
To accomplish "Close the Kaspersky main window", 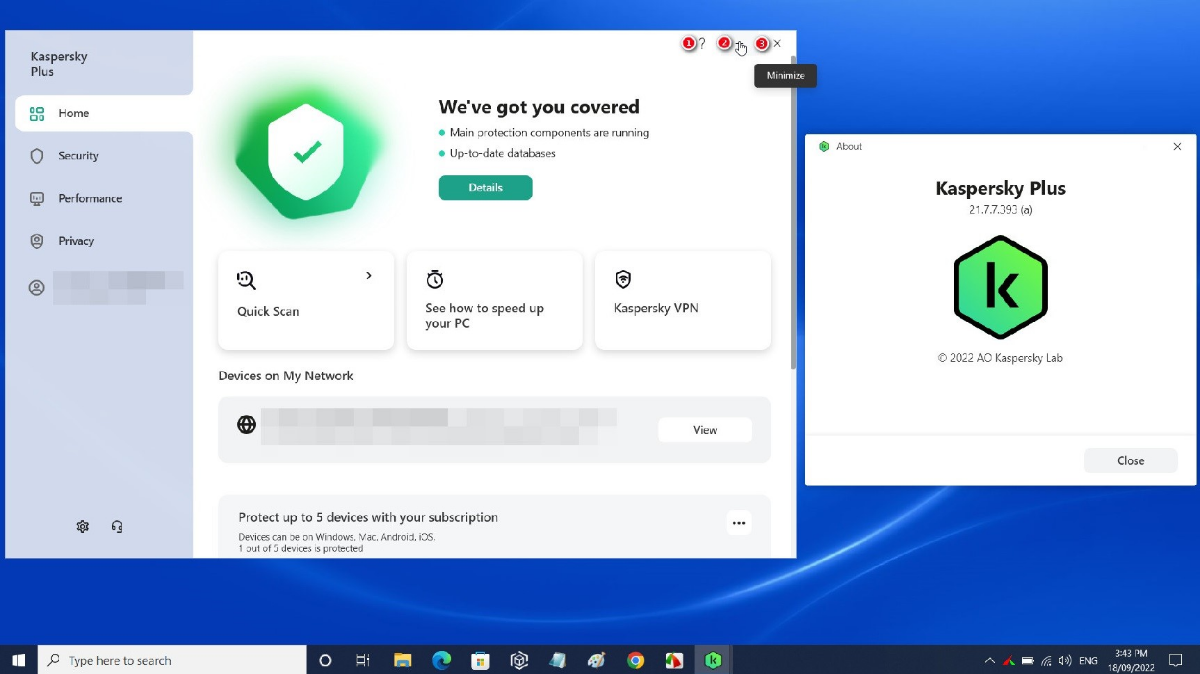I will [x=777, y=44].
